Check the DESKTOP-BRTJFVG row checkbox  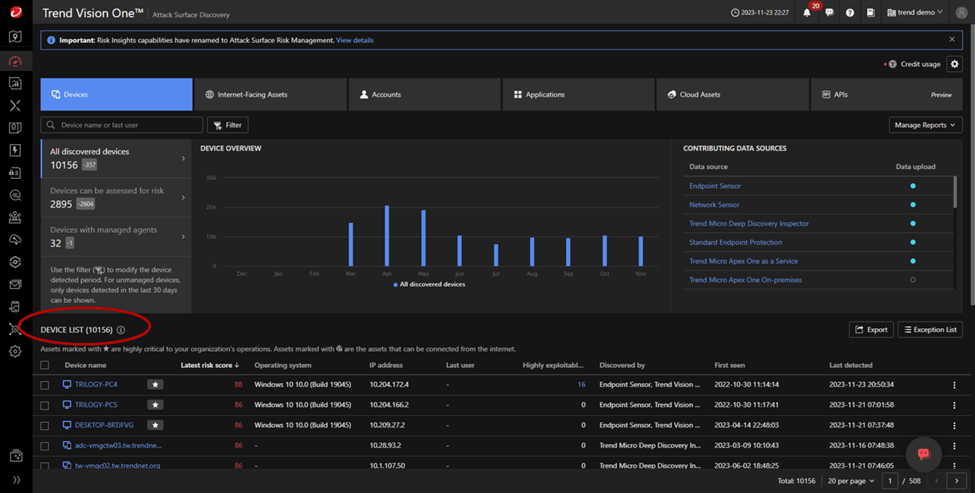pyautogui.click(x=45, y=426)
